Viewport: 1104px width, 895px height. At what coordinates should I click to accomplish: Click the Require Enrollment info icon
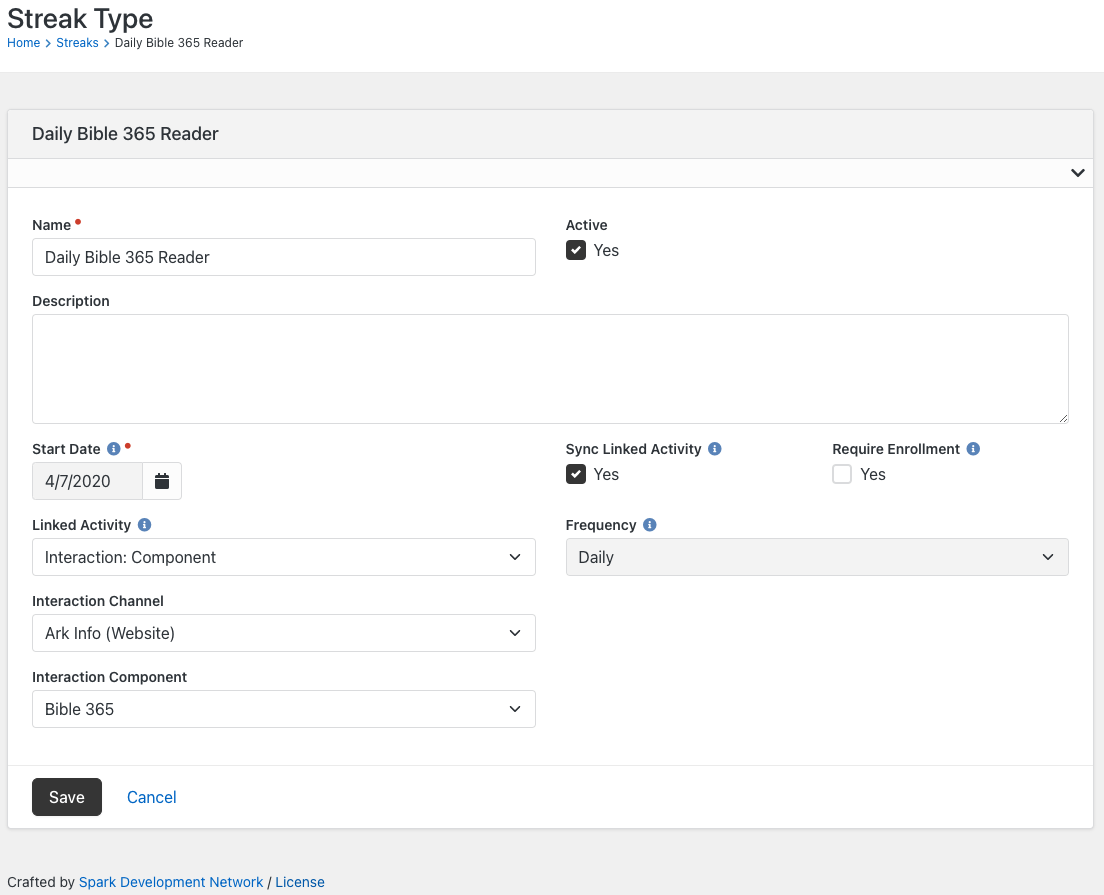tap(973, 449)
